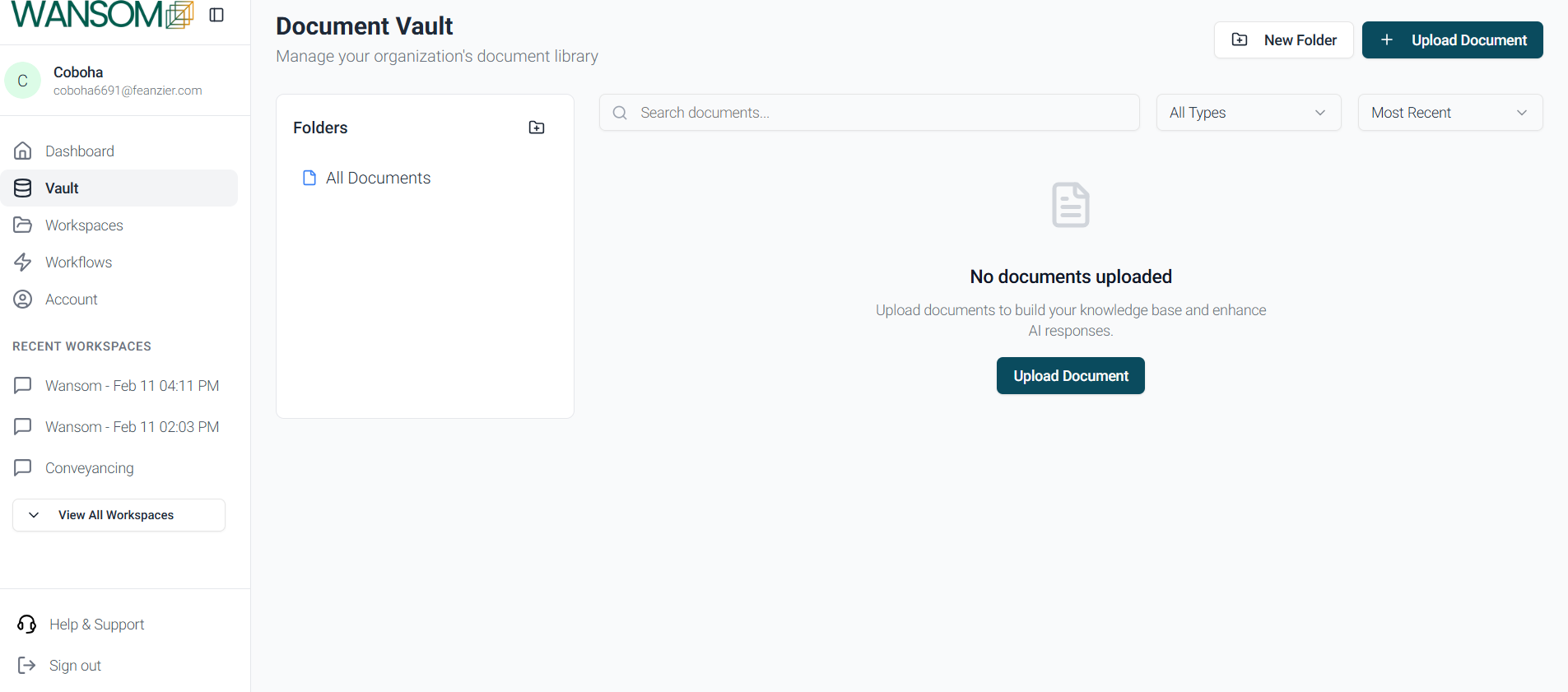
Task: Open workspace Wansom - Feb 11 02:03 PM
Action: point(119,427)
